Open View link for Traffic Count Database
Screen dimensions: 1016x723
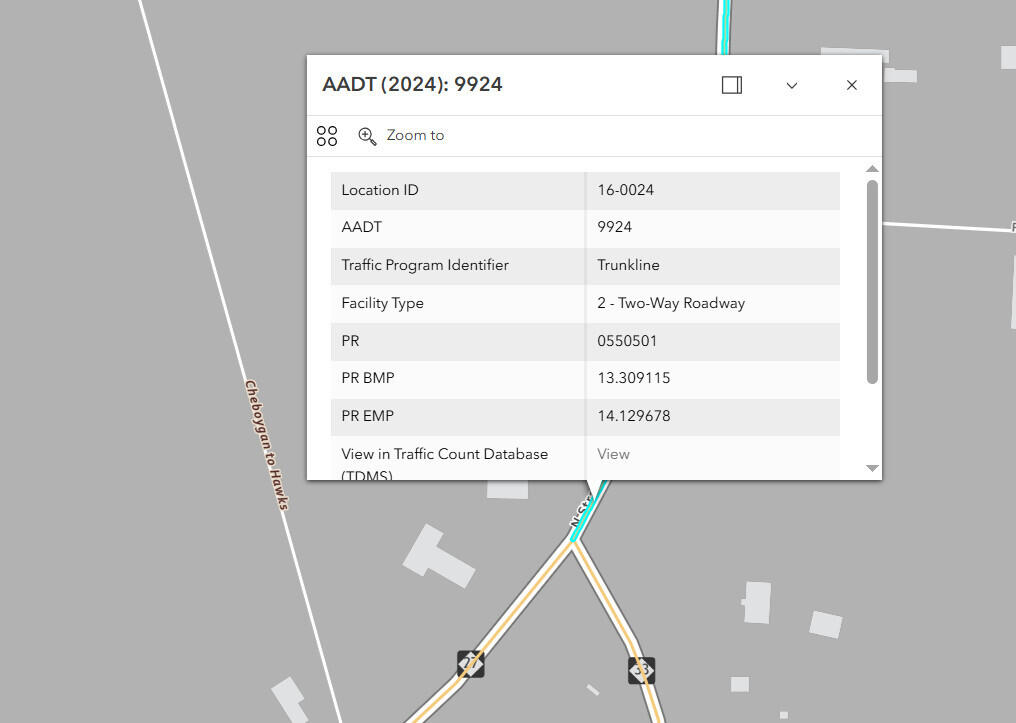click(x=613, y=454)
